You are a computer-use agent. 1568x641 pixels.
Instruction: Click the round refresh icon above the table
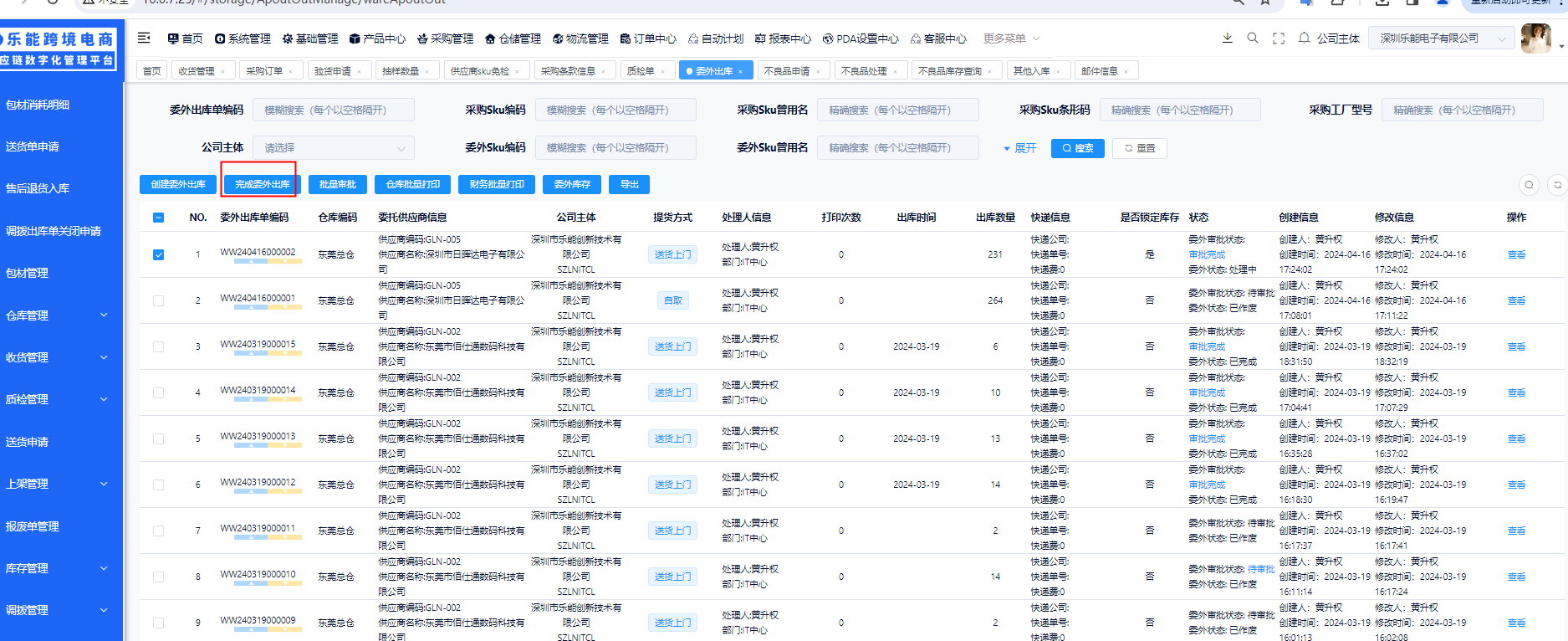[1557, 185]
